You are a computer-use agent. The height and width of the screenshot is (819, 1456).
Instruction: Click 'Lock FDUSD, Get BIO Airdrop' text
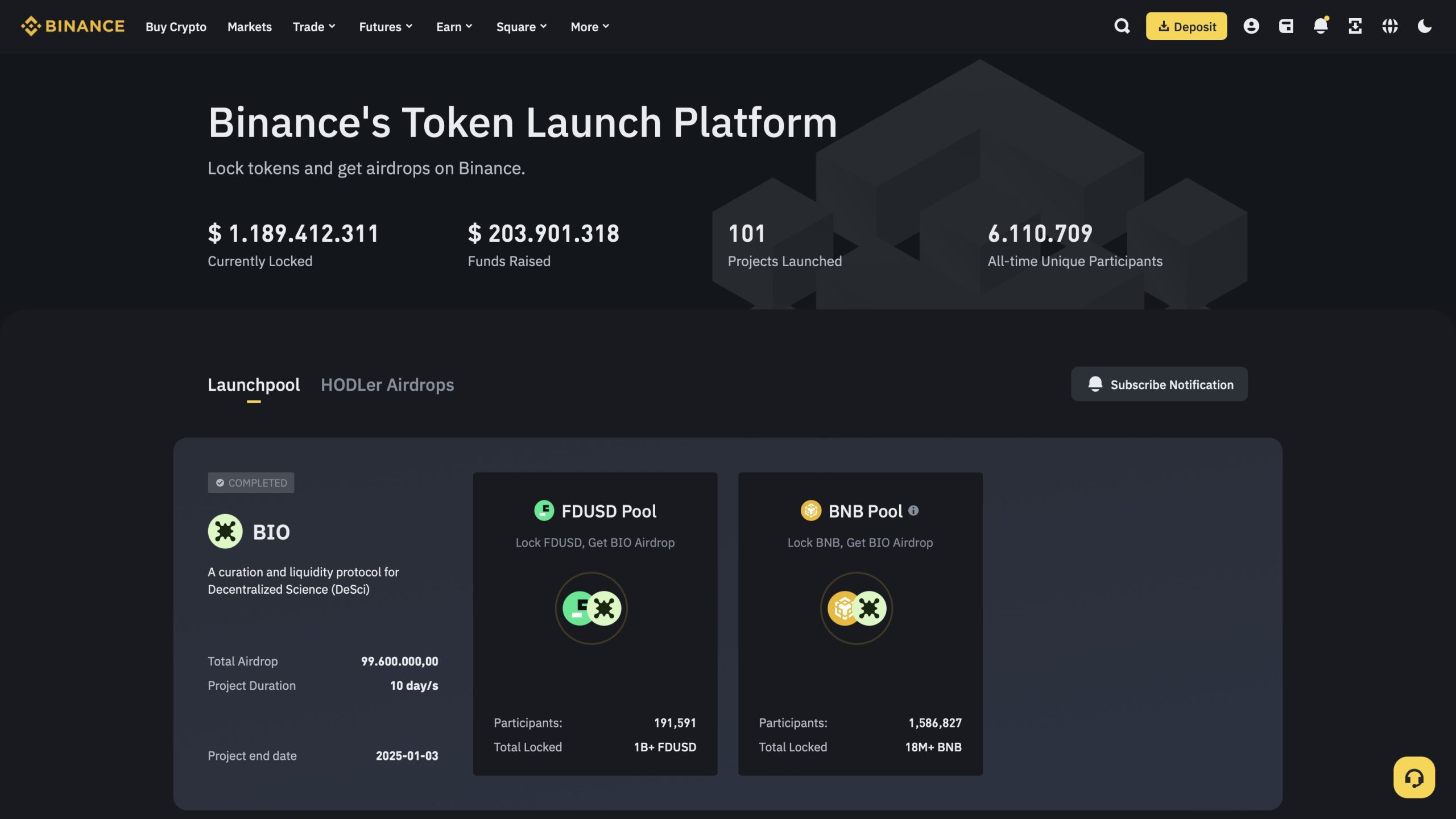(x=595, y=543)
